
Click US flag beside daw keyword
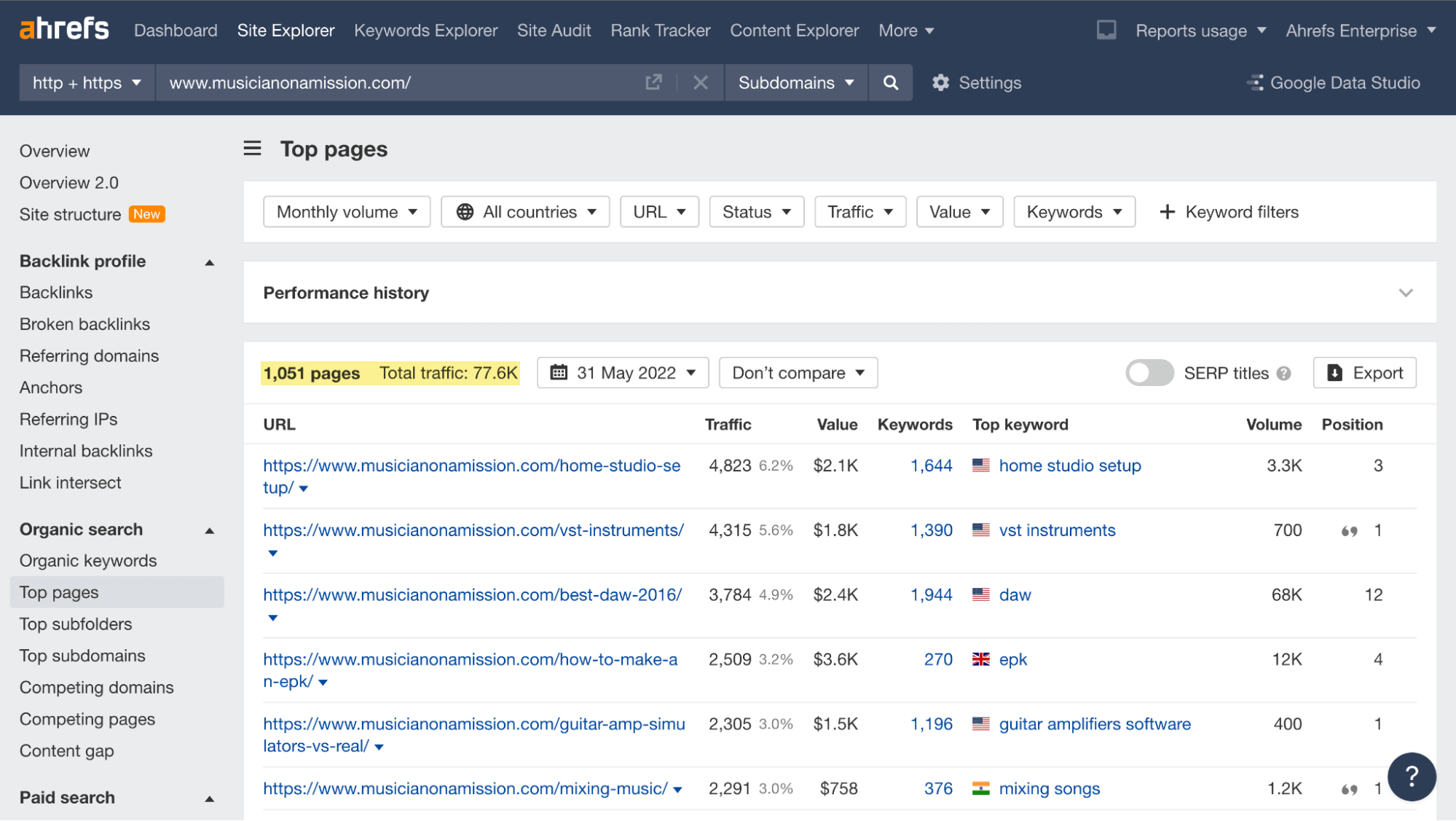point(981,594)
